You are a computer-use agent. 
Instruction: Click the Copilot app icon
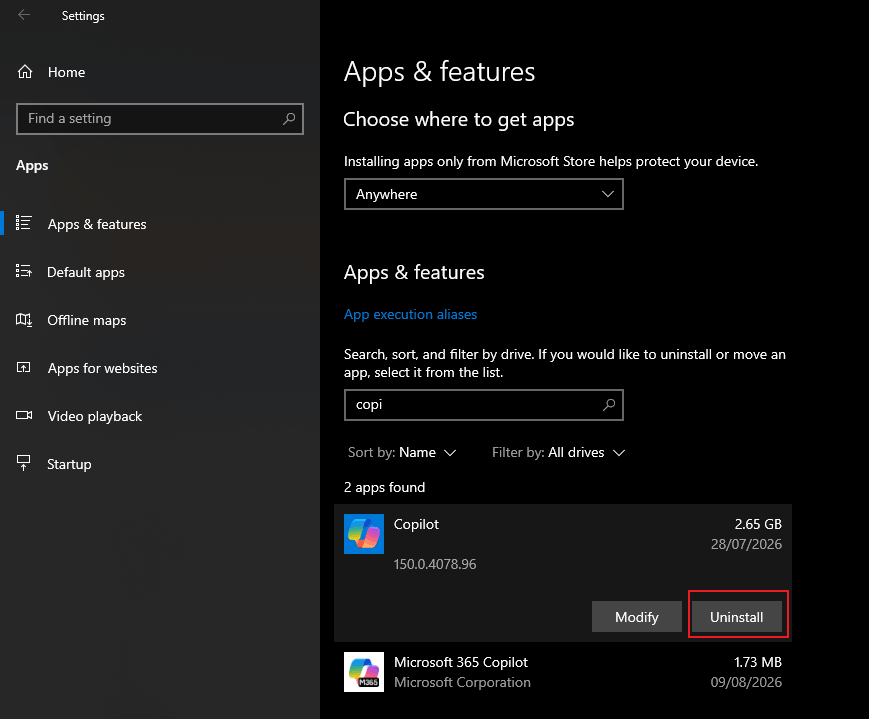[364, 534]
